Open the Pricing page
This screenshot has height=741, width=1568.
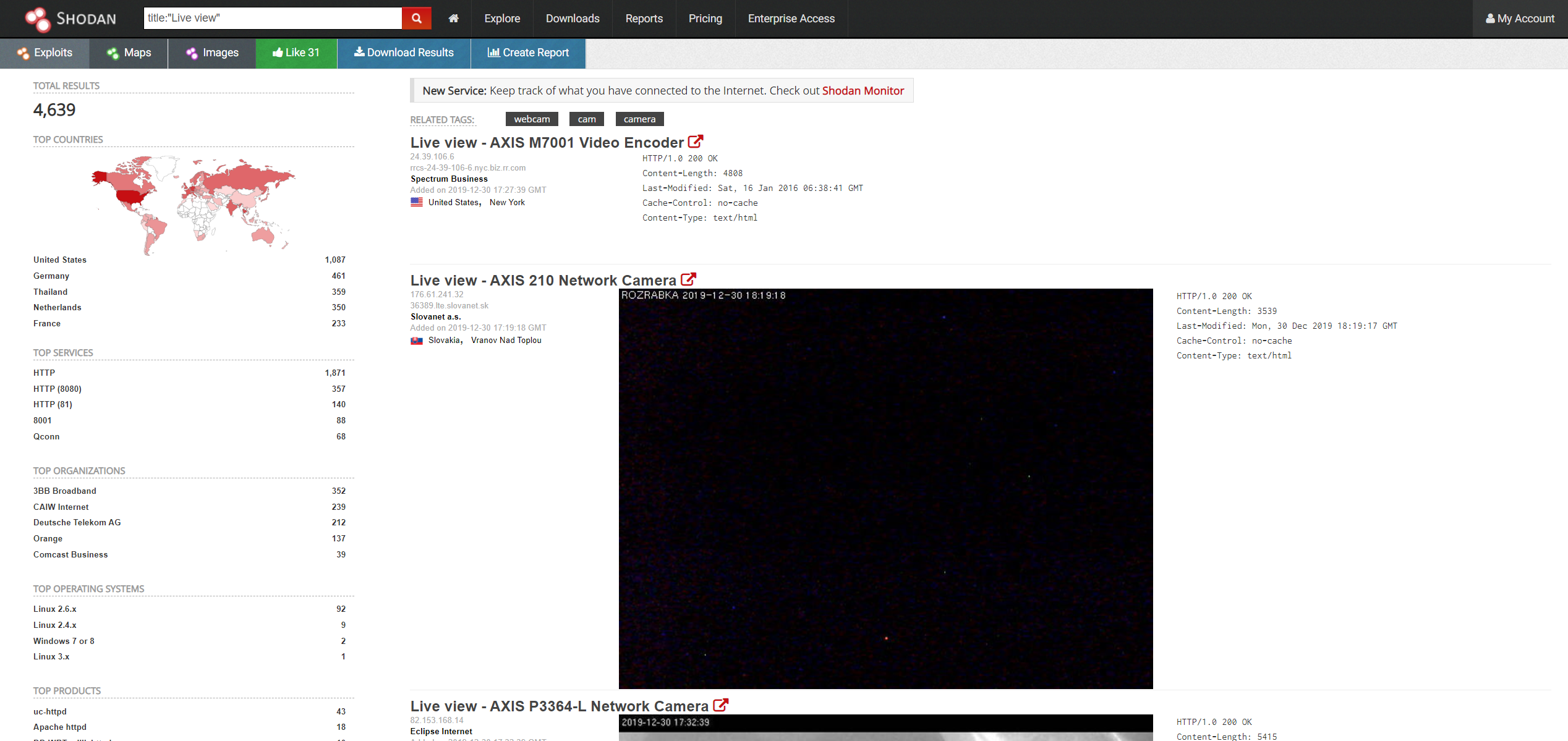(x=705, y=19)
